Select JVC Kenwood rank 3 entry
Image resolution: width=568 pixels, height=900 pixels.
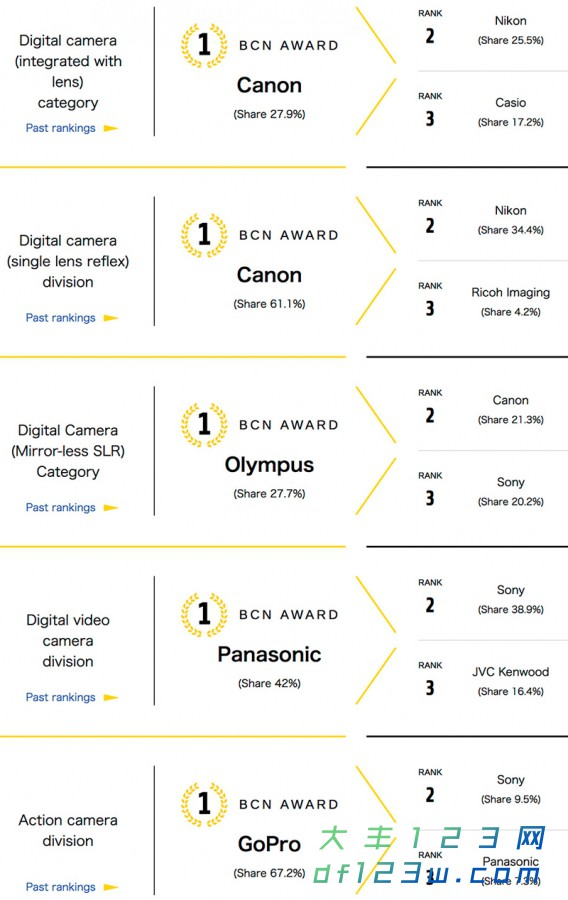pyautogui.click(x=511, y=681)
